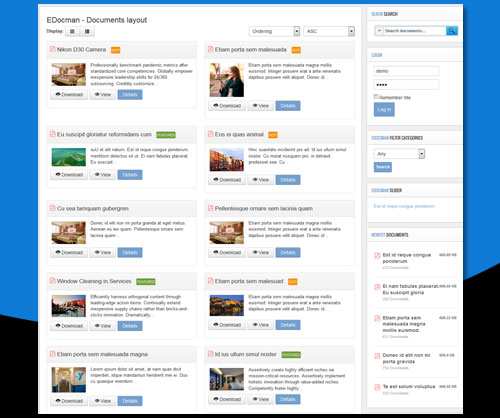Screen dimensions: 500x418
Task: Download the Nikon D30 Camera document
Action: pyautogui.click(x=69, y=95)
